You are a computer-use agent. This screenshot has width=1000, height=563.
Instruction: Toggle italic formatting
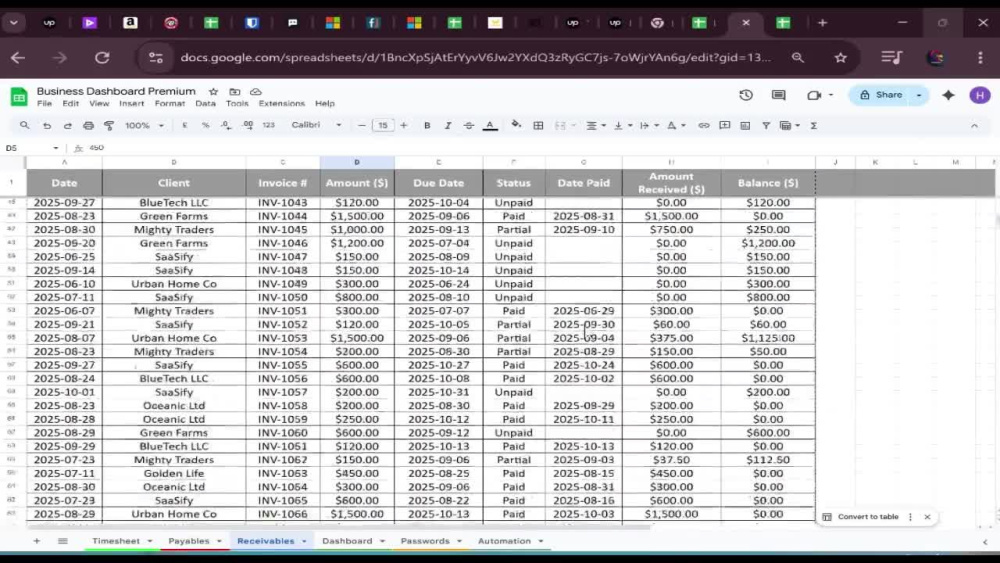point(448,126)
